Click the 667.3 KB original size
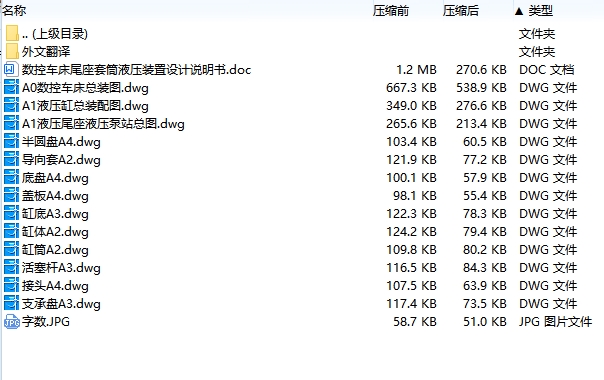This screenshot has width=604, height=380. (x=411, y=87)
